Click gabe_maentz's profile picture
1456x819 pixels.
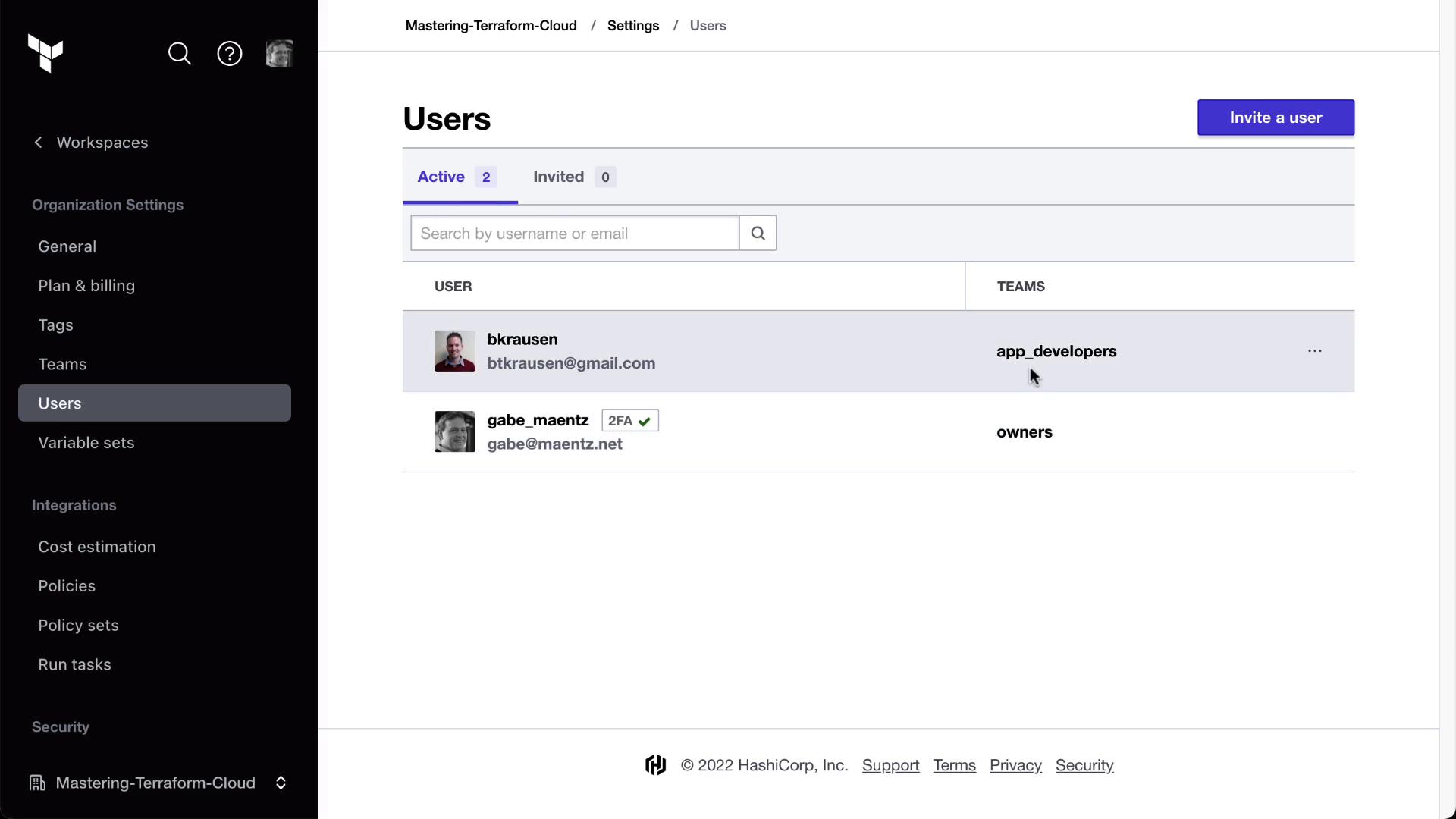[455, 431]
